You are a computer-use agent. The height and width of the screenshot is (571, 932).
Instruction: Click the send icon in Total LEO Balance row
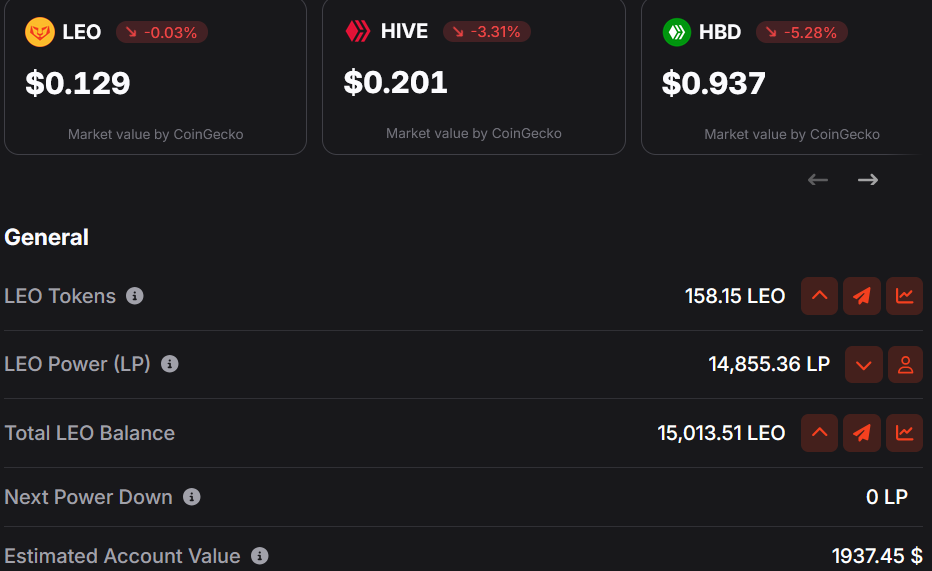(862, 433)
